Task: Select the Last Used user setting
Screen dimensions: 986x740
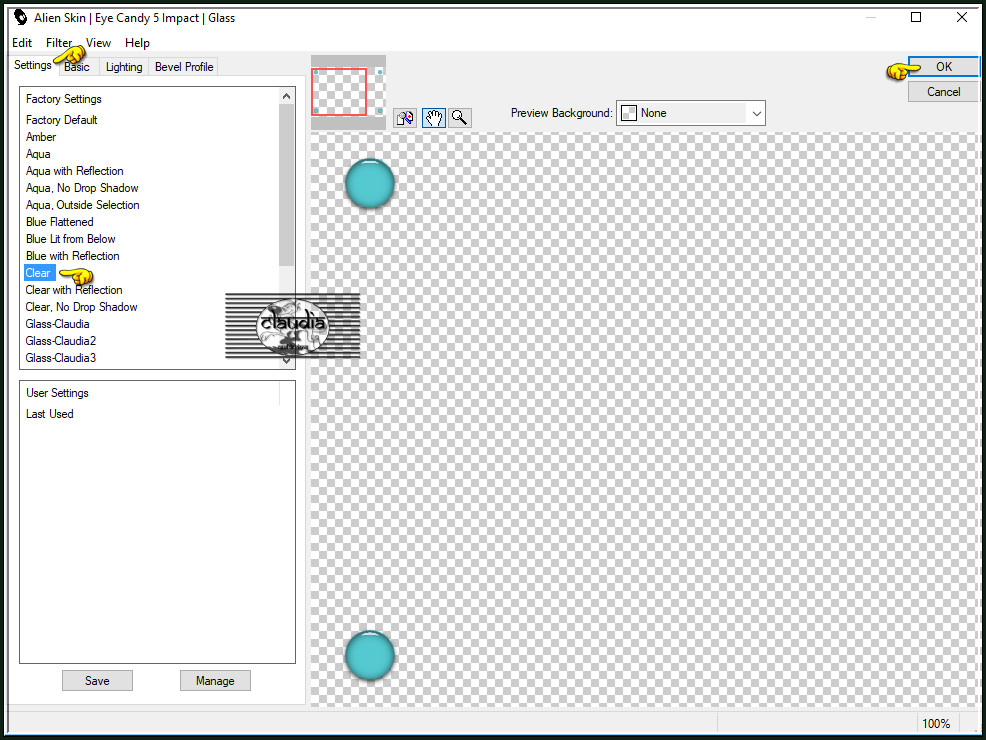Action: coord(50,414)
